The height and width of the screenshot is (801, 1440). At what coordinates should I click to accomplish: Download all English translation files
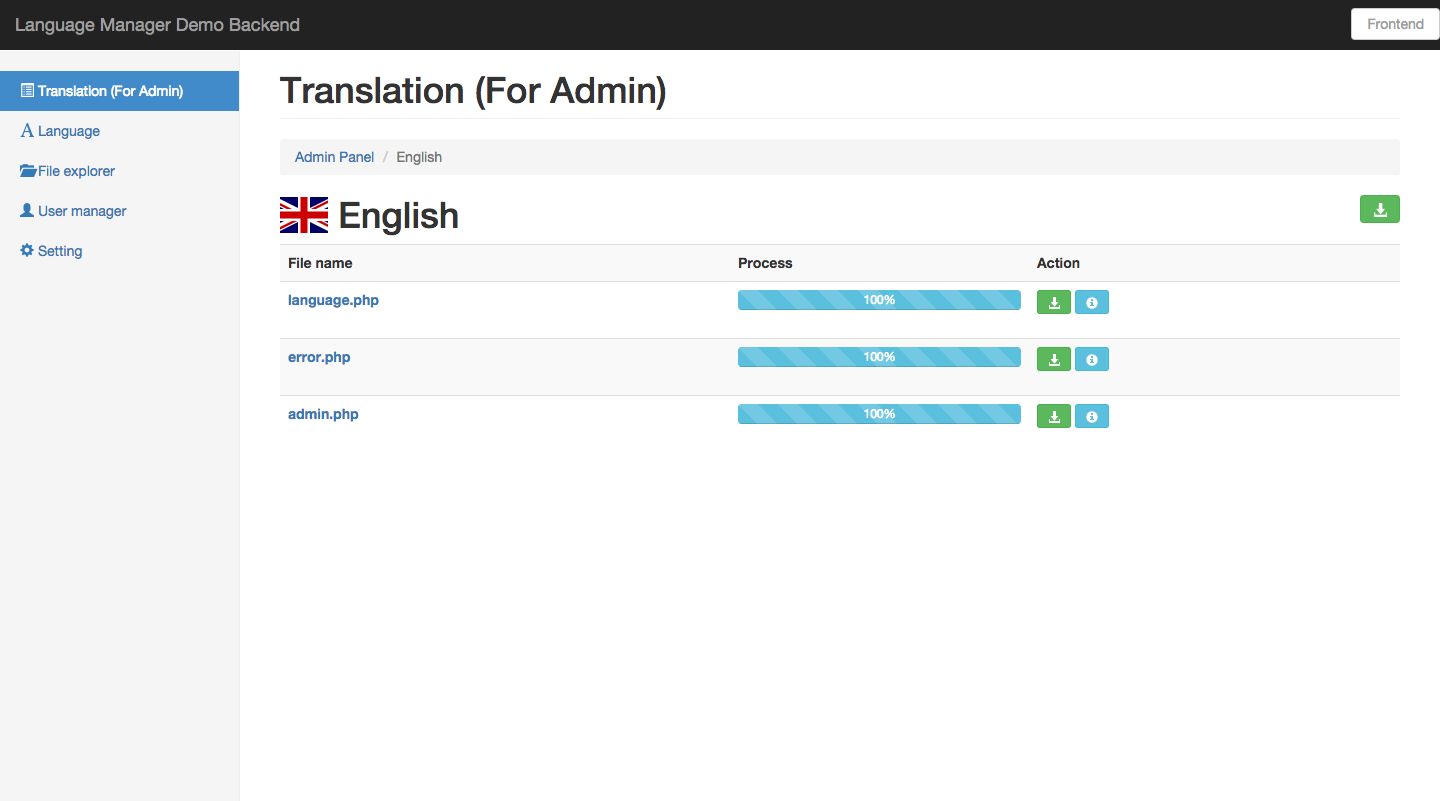coord(1380,209)
